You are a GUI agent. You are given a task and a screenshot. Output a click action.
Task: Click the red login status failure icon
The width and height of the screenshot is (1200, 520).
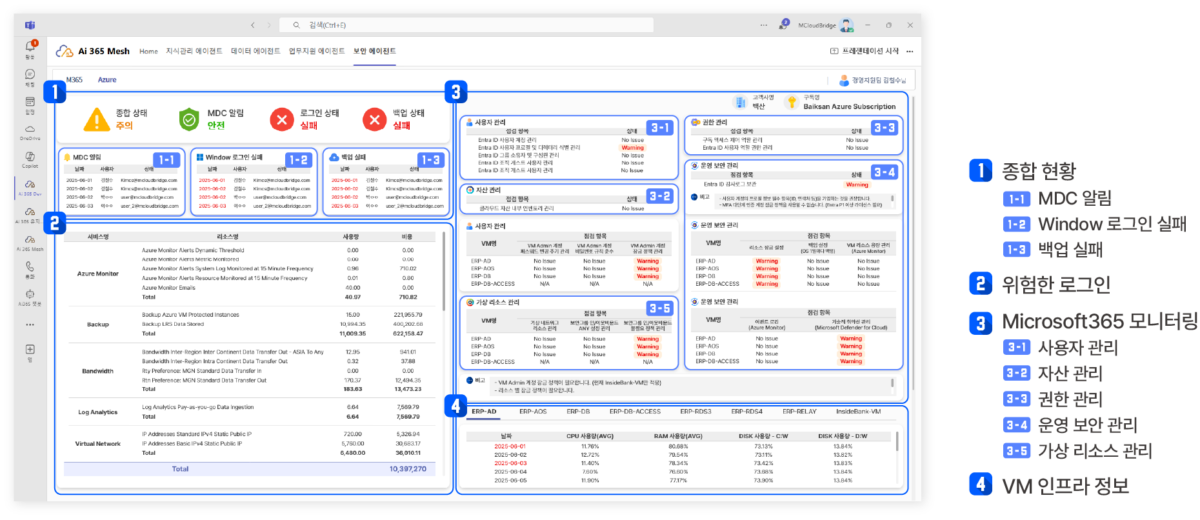283,120
